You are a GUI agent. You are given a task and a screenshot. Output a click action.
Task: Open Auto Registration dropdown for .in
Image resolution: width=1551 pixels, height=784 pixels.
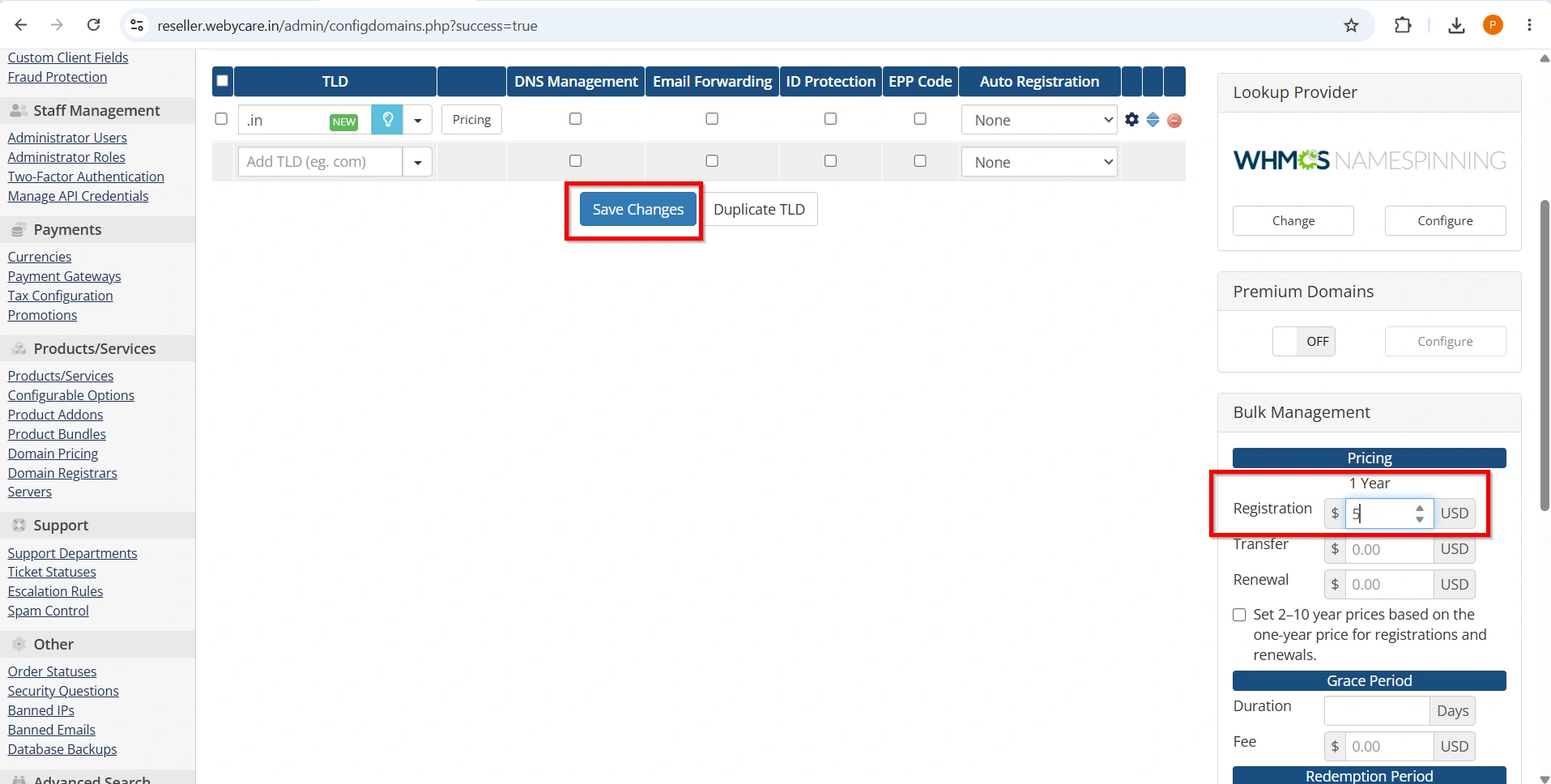(1040, 120)
